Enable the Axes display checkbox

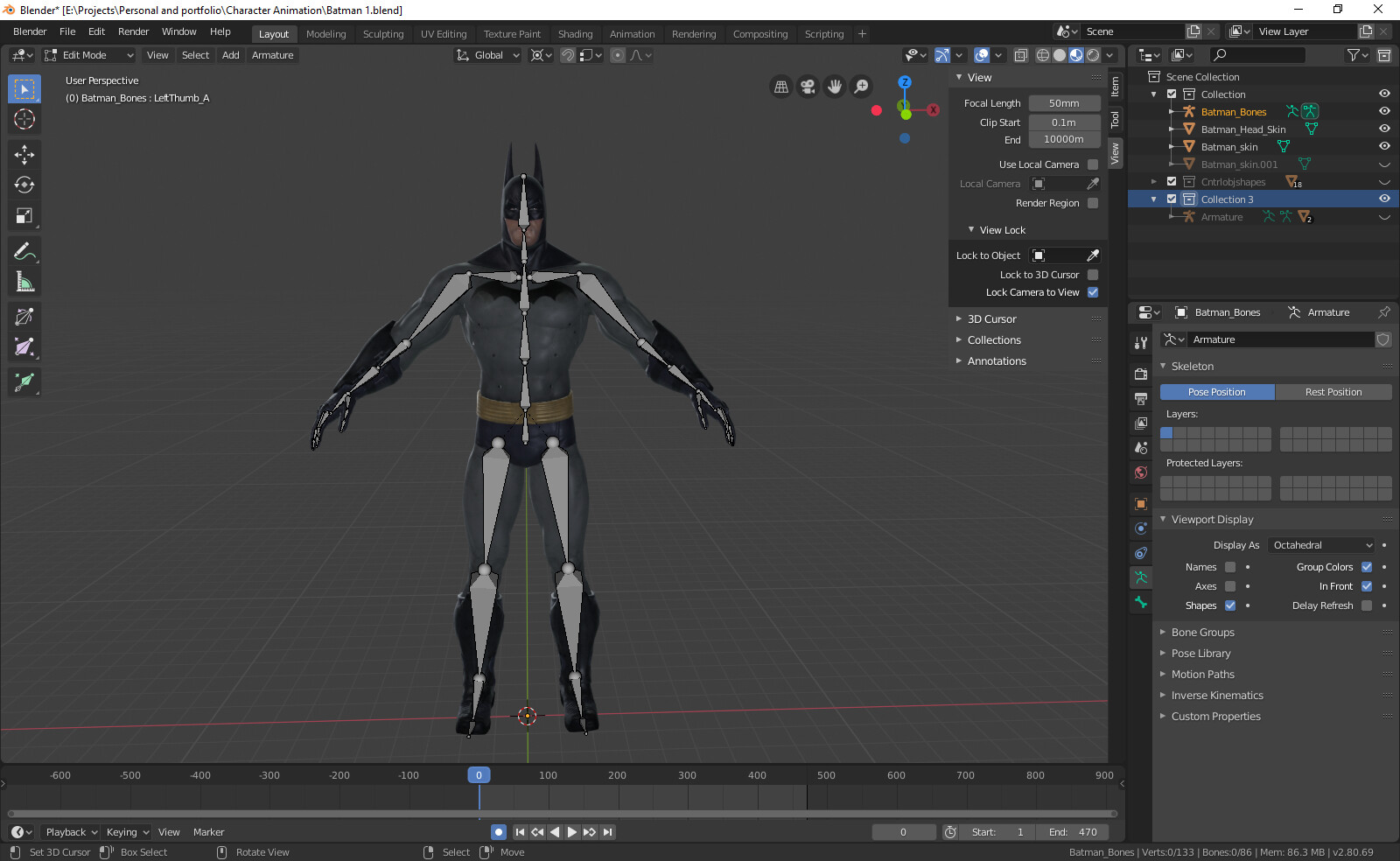[1230, 586]
